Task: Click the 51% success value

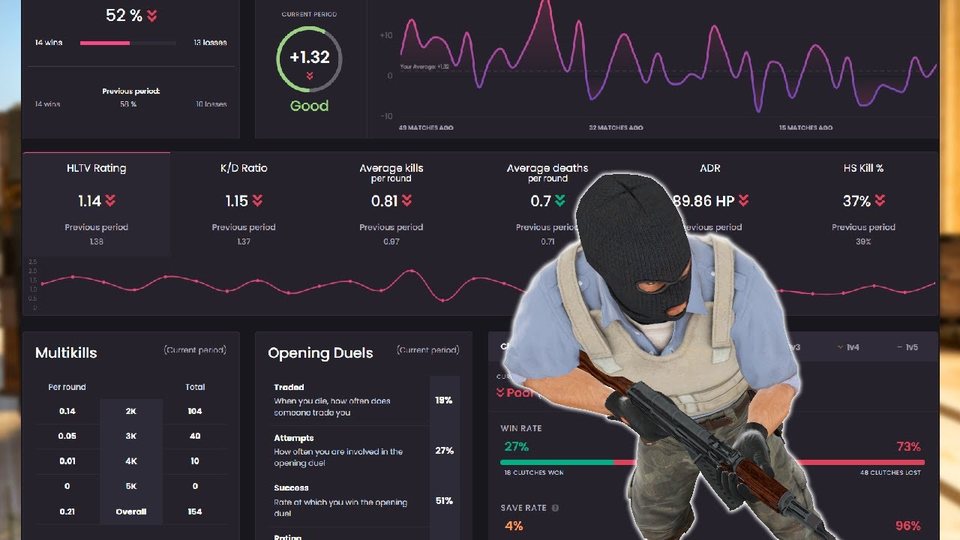Action: click(444, 501)
